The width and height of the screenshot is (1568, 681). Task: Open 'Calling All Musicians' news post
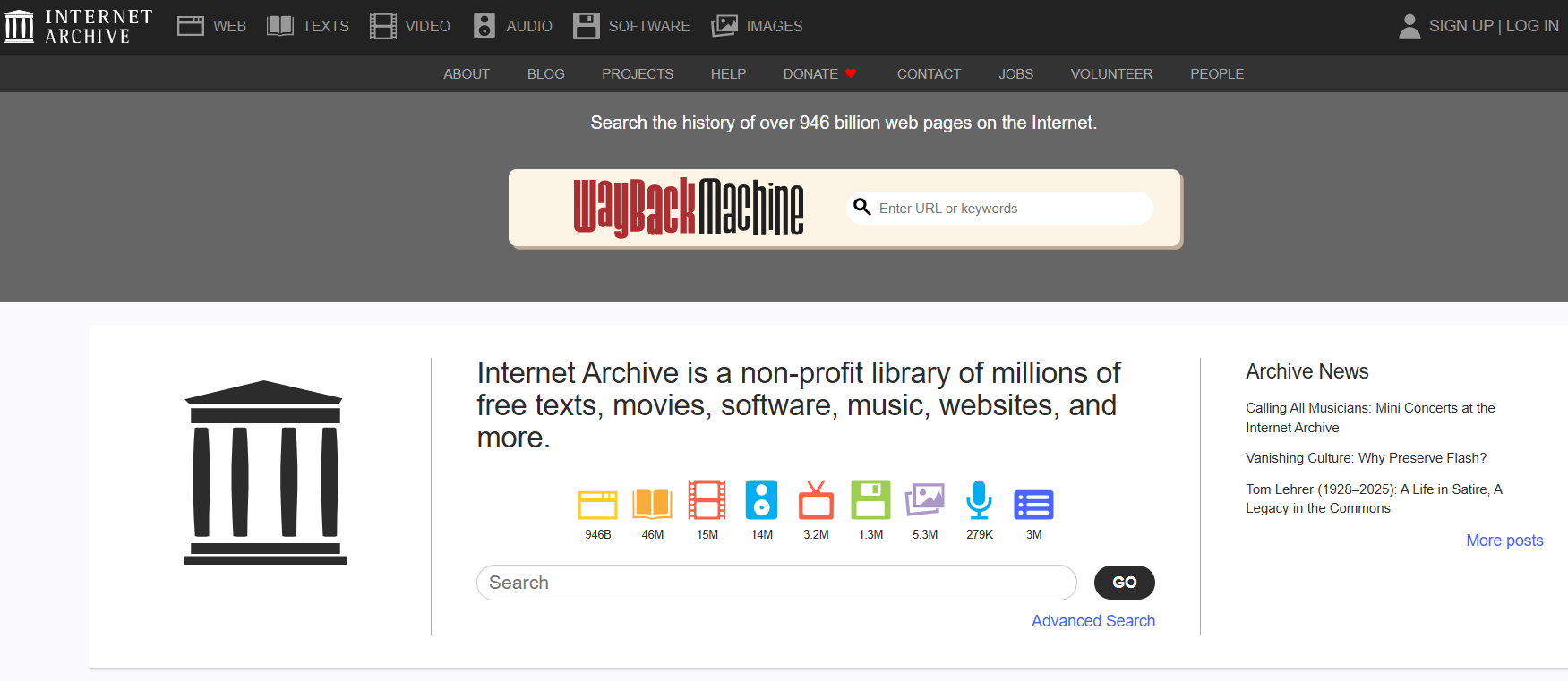1370,418
